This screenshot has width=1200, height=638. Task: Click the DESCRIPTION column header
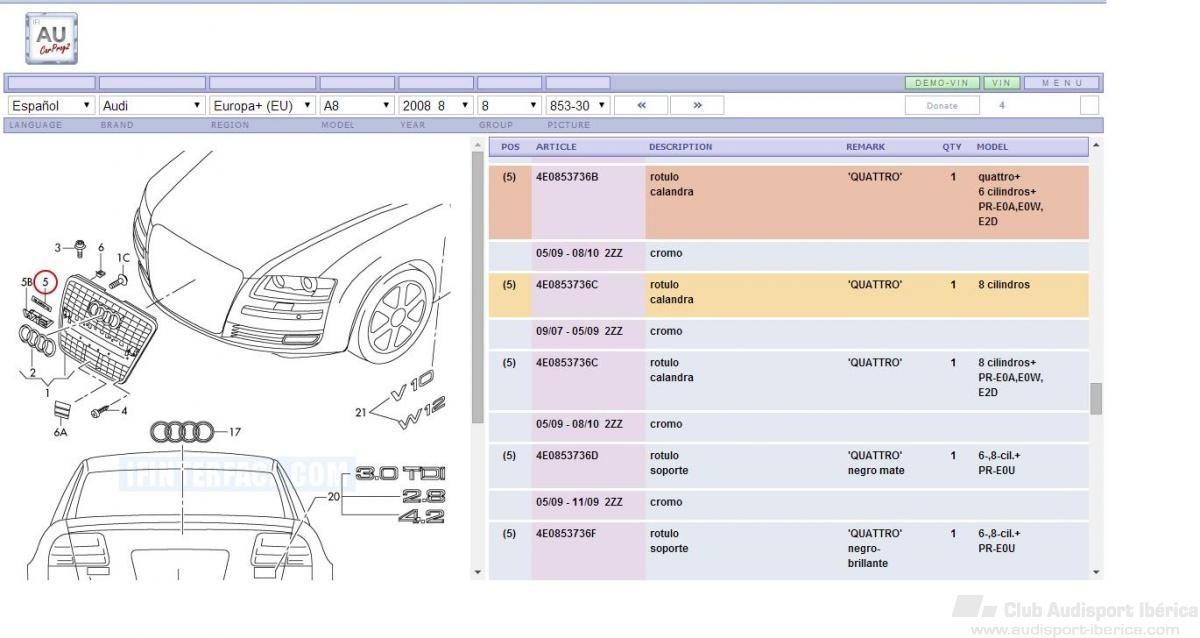point(681,147)
